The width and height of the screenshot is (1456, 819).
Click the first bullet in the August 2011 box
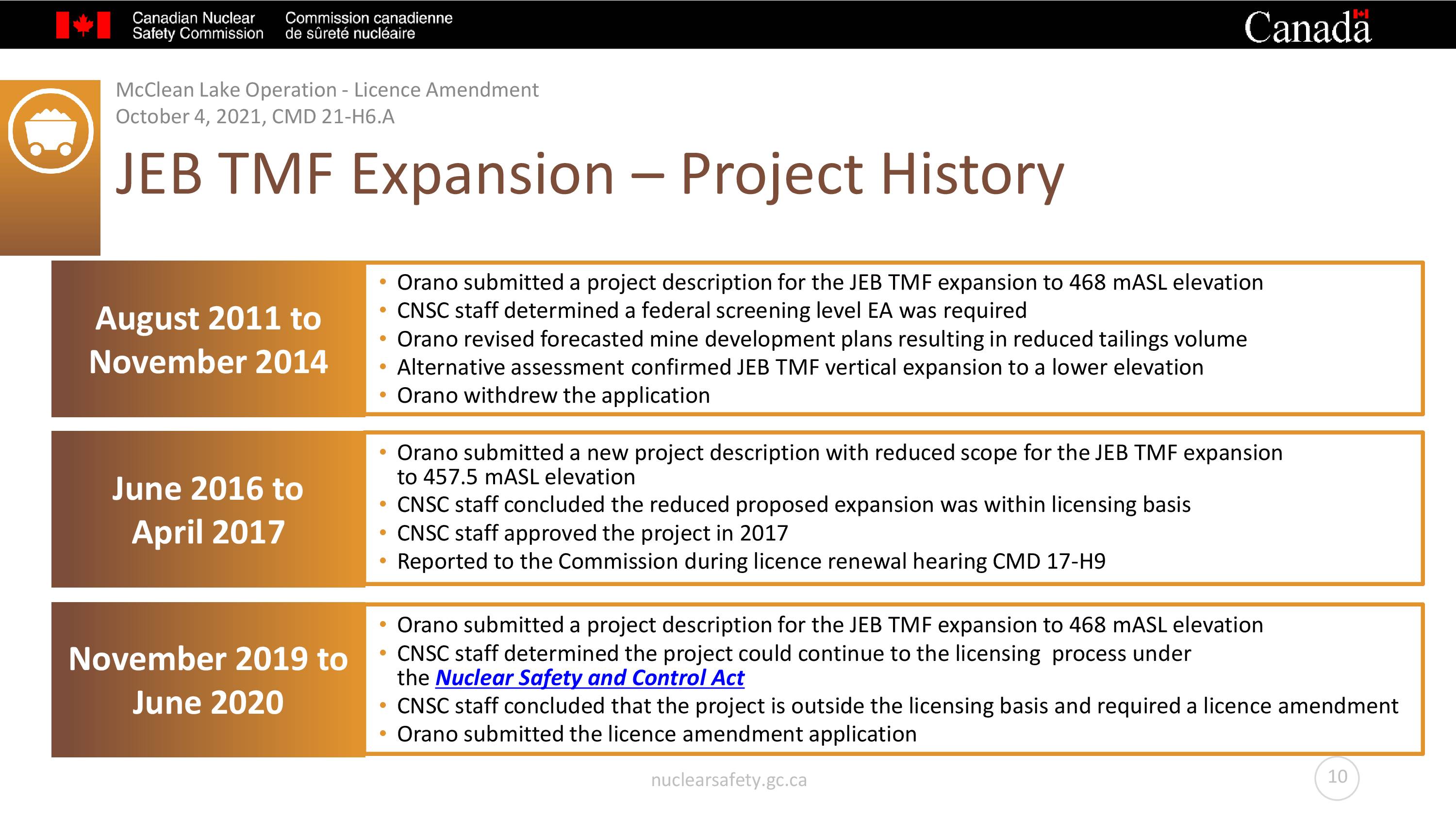pyautogui.click(x=830, y=282)
